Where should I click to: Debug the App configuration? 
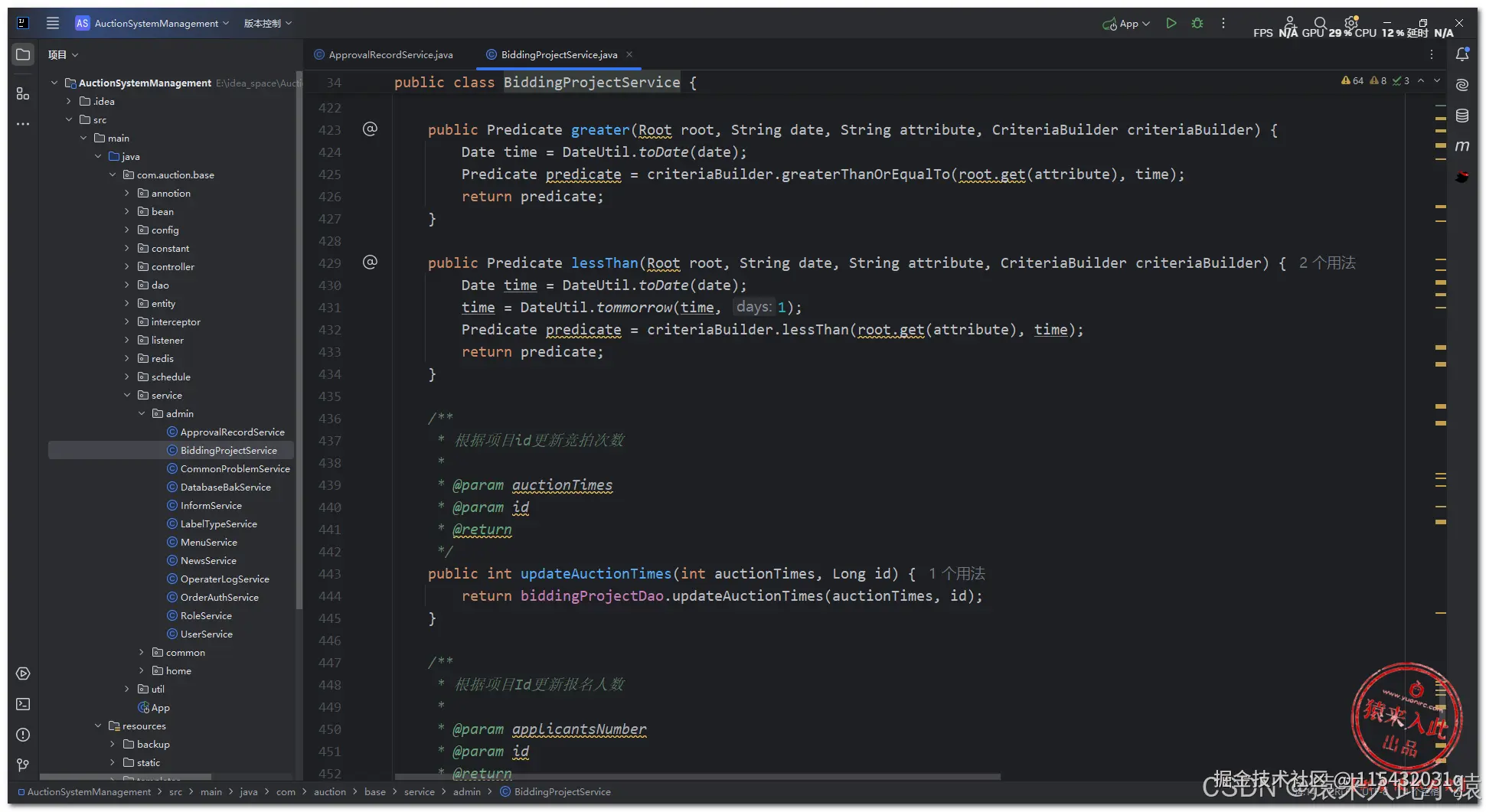point(1197,23)
